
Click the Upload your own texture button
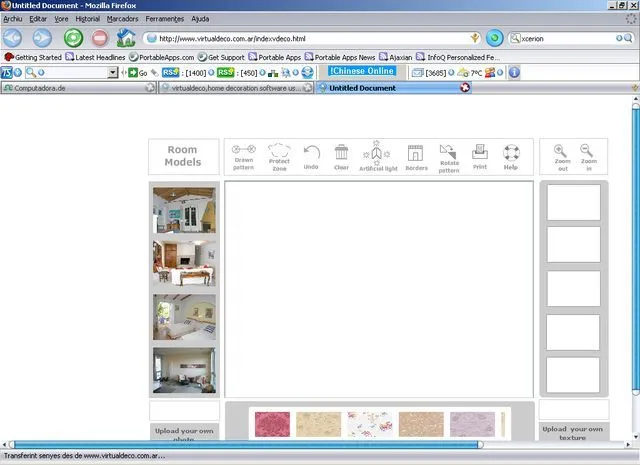pyautogui.click(x=573, y=431)
